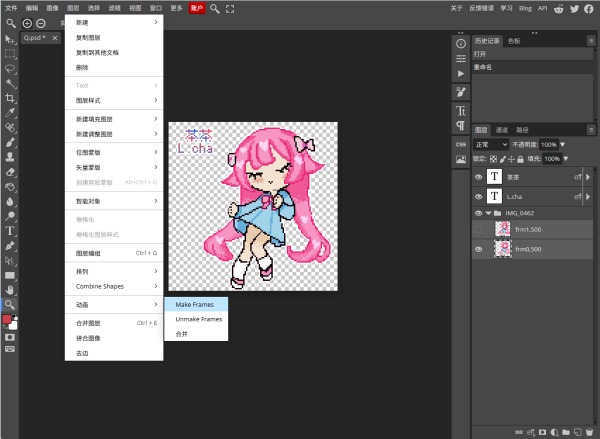Open the Info panel icon

click(461, 44)
